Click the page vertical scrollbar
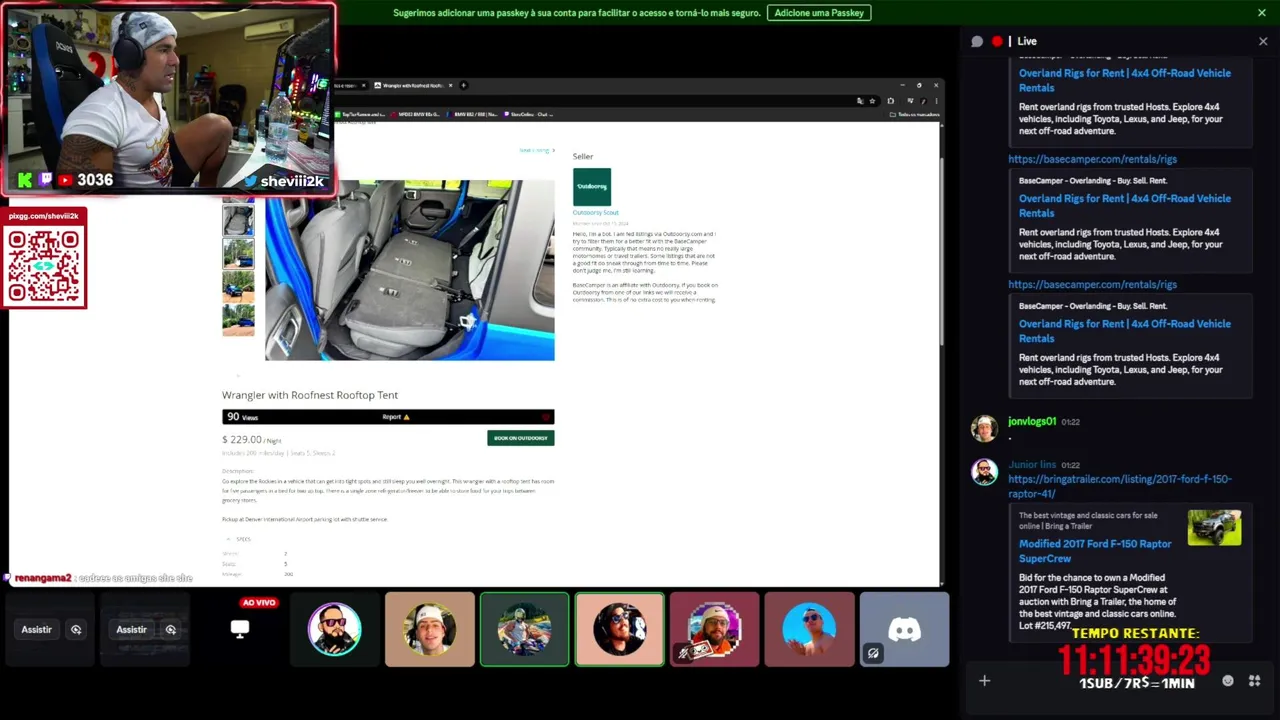Image resolution: width=1280 pixels, height=720 pixels. [x=941, y=250]
